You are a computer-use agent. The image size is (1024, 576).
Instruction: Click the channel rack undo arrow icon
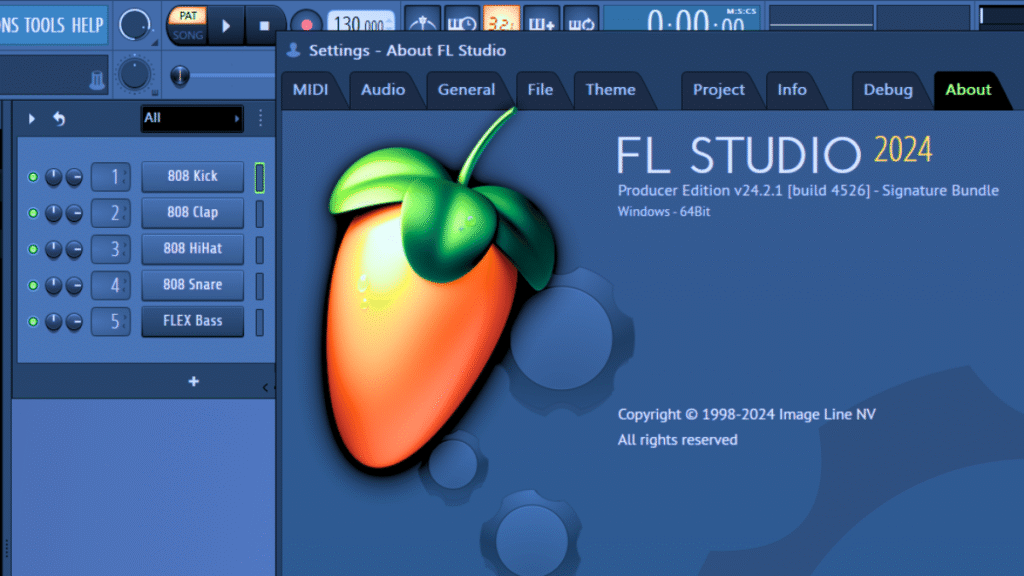(x=59, y=119)
